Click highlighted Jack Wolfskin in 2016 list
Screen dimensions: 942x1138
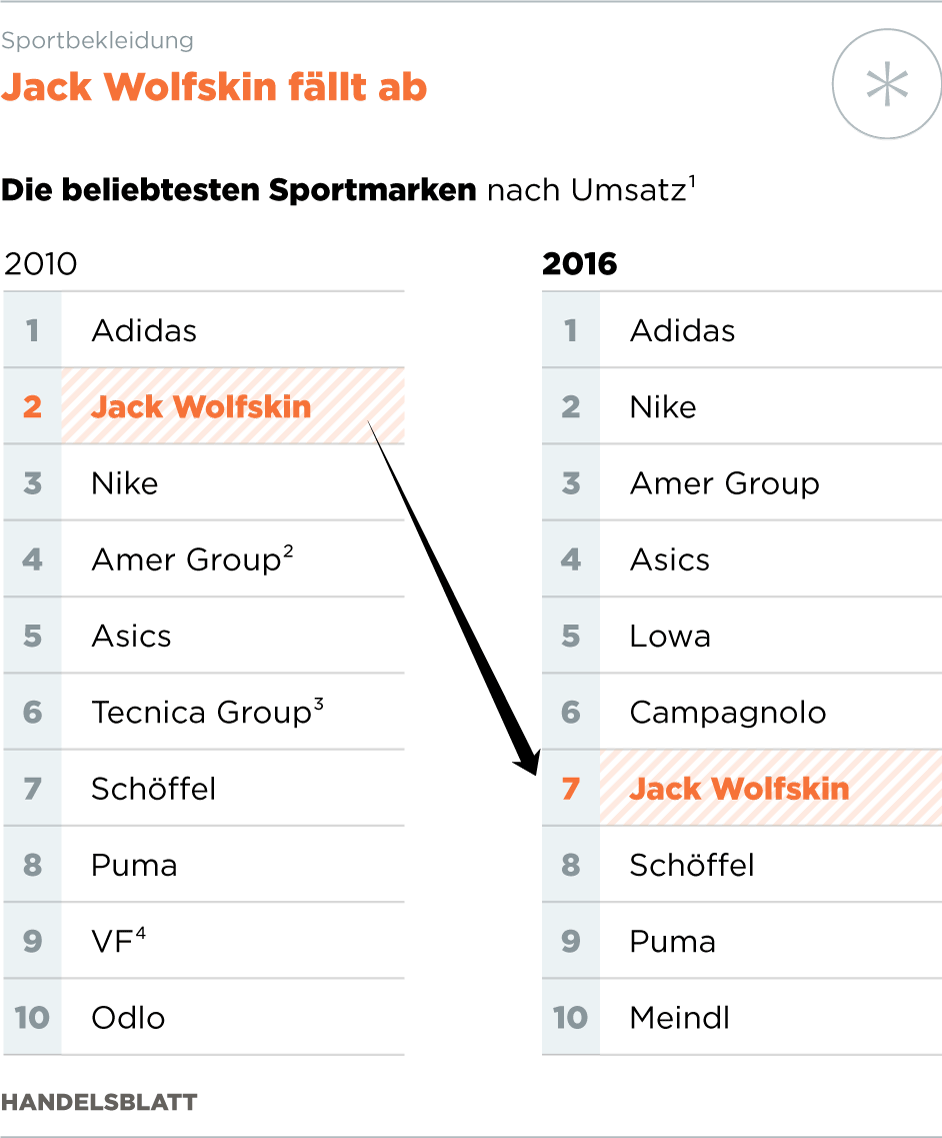(x=739, y=788)
